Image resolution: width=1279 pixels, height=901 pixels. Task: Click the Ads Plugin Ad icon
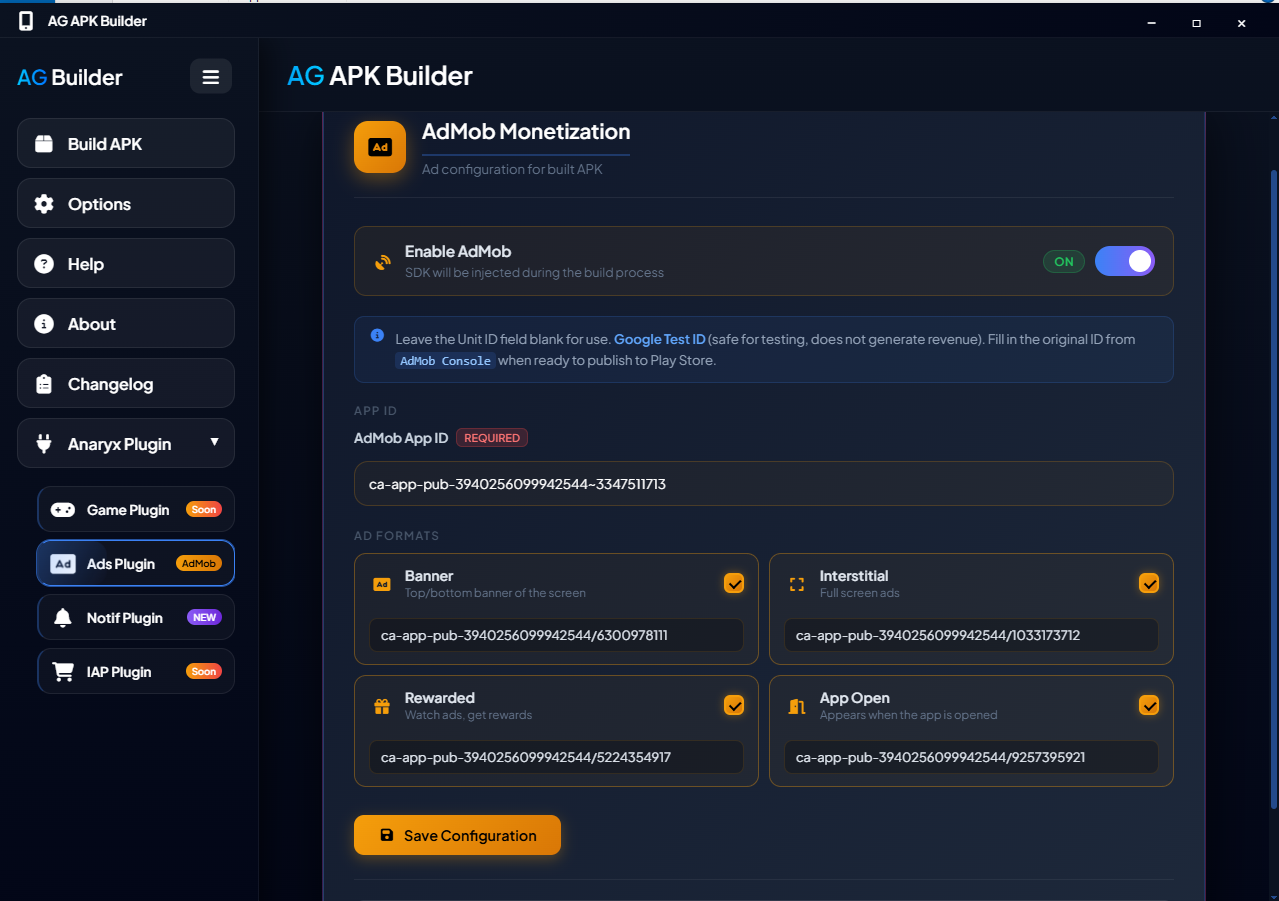(x=63, y=564)
